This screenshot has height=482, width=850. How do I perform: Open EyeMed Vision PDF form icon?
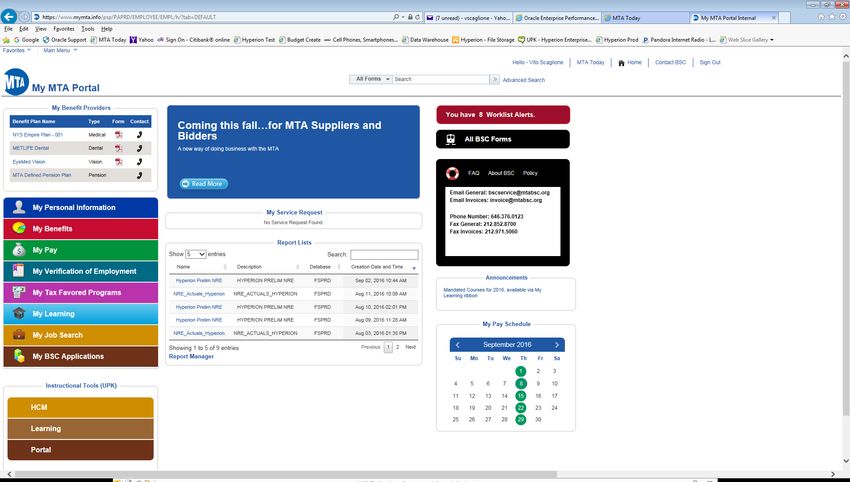point(118,162)
